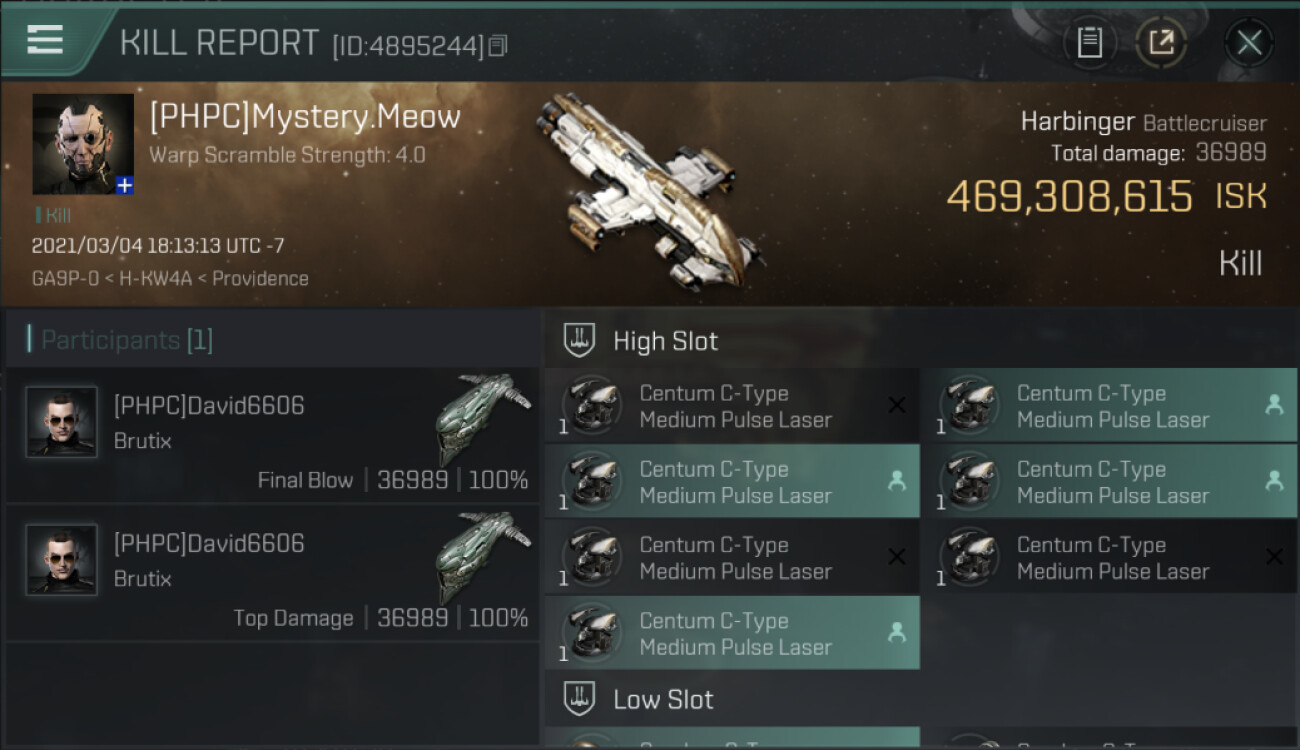Click the Low Slot section icon

tap(579, 699)
